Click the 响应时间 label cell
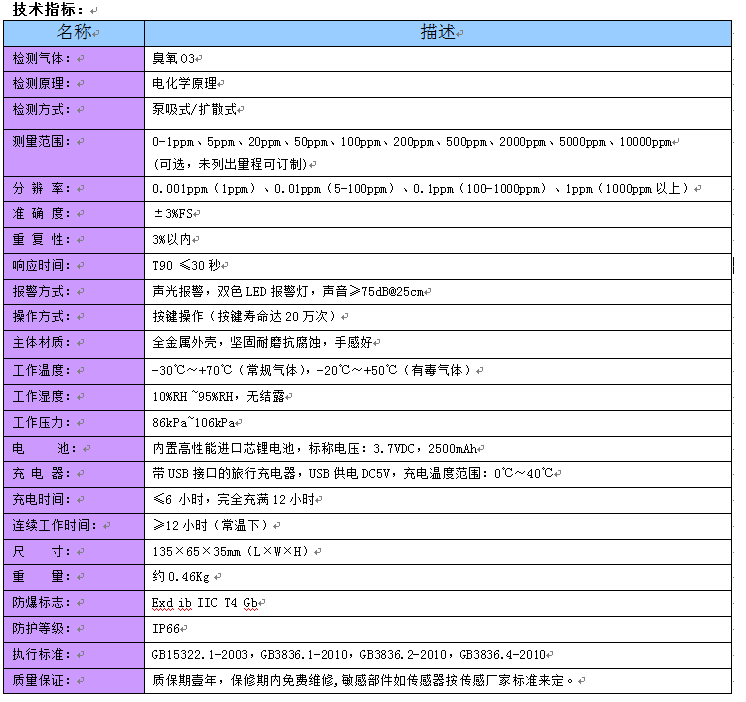This screenshot has height=702, width=746. [74, 266]
